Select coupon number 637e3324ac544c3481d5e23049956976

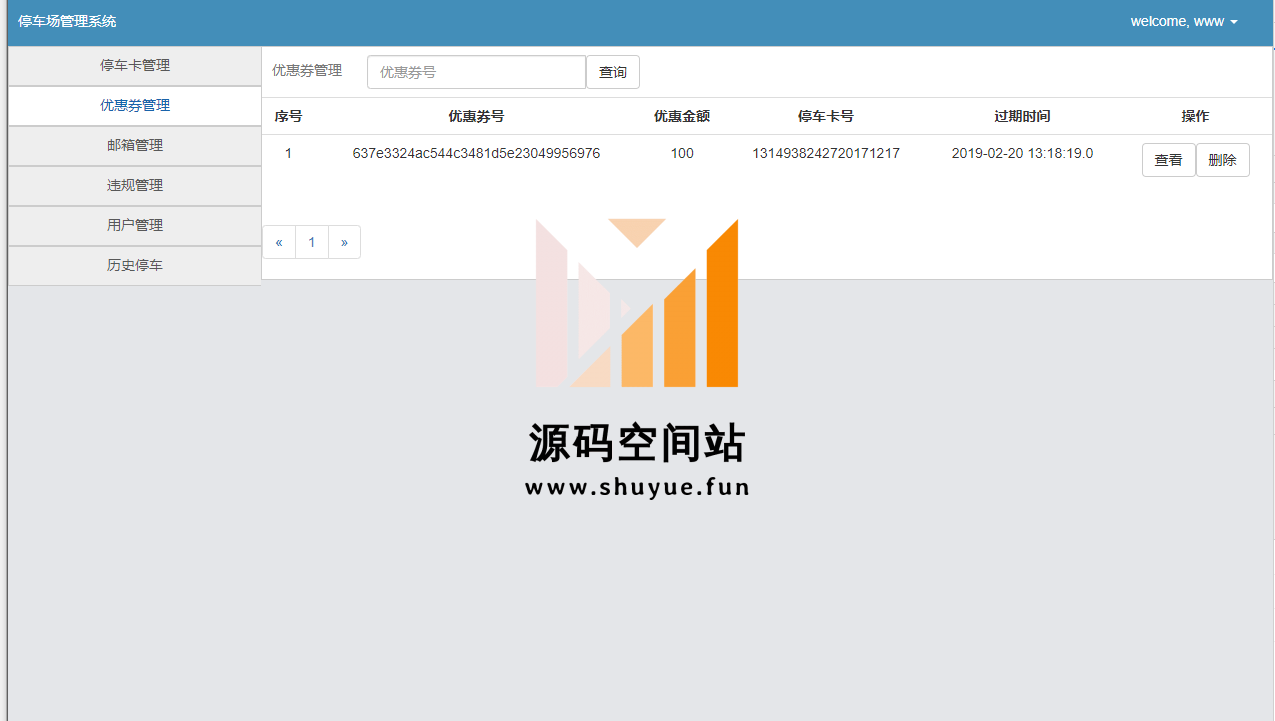[x=476, y=154]
